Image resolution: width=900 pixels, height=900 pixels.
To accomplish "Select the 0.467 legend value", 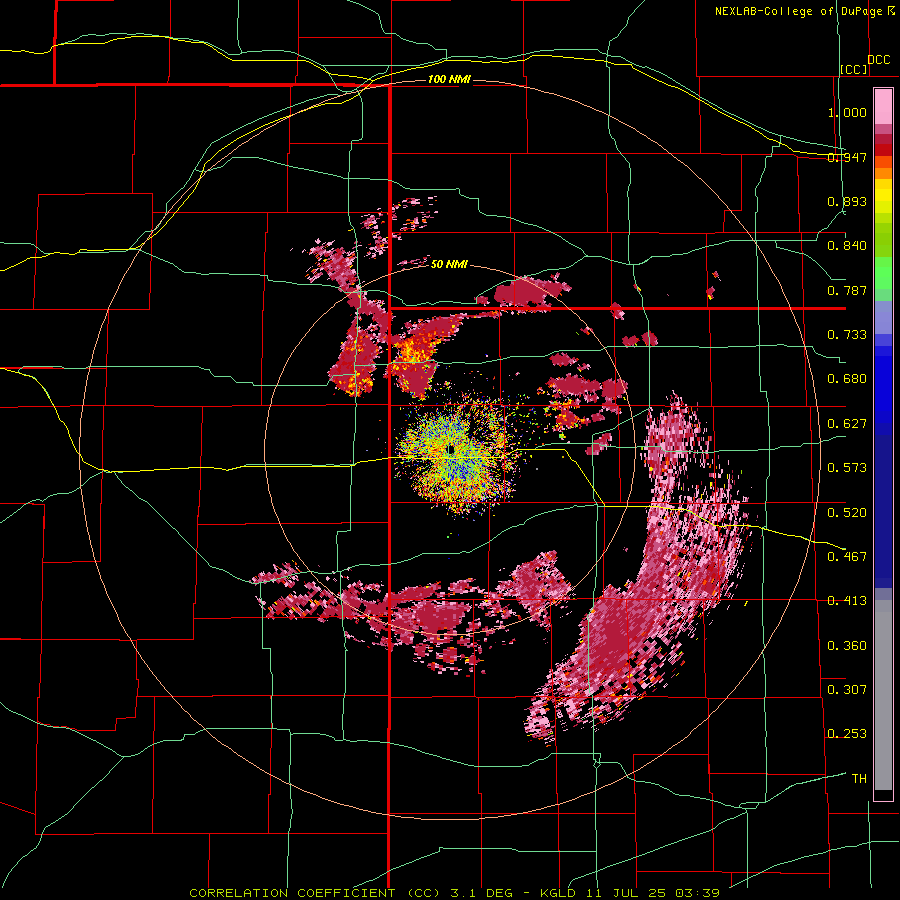I will point(847,556).
